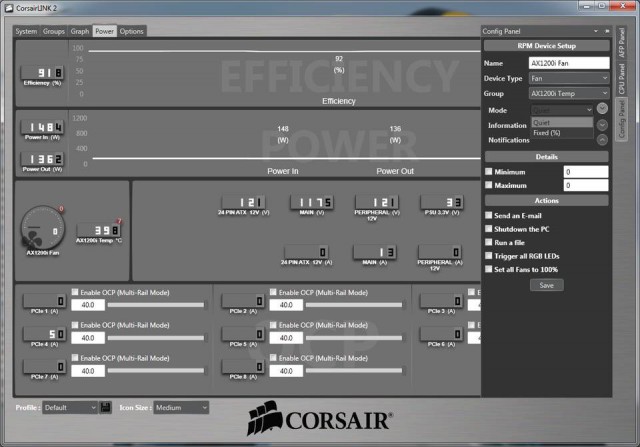Open the Mode dropdown
The image size is (640, 447).
562,110
